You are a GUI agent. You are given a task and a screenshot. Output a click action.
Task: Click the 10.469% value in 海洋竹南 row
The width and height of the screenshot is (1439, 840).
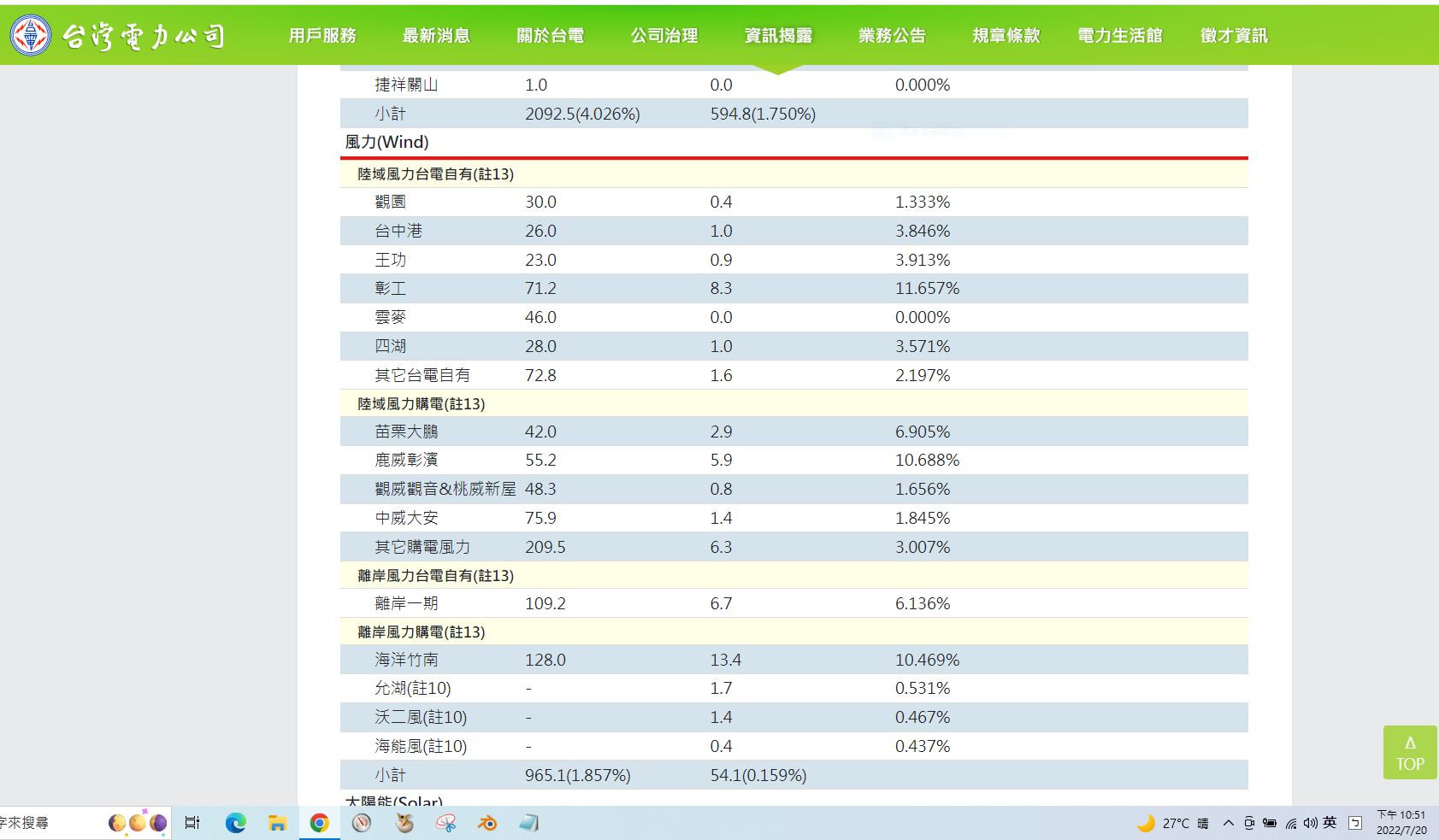(927, 660)
